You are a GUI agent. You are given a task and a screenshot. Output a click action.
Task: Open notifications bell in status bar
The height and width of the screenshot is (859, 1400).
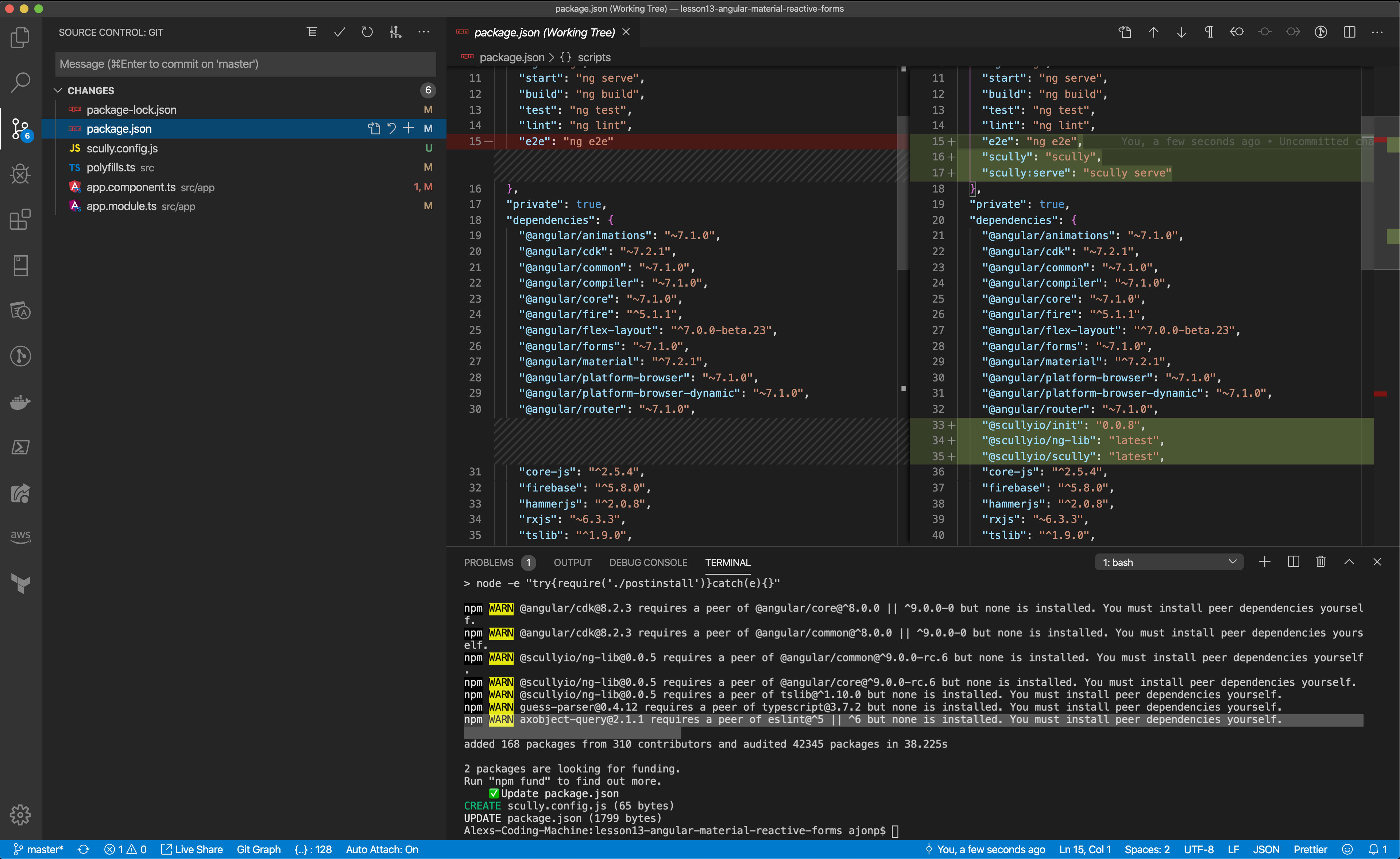(x=1377, y=850)
